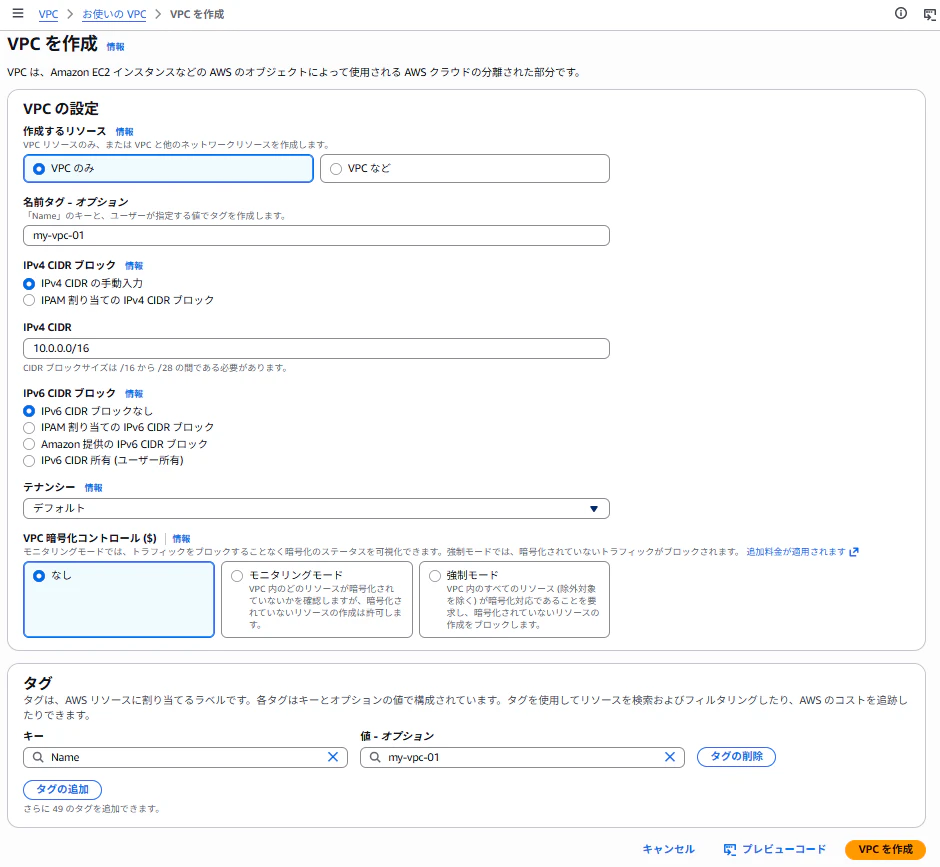Image resolution: width=940 pixels, height=867 pixels.
Task: Open the テナンシー dropdown
Action: point(316,508)
